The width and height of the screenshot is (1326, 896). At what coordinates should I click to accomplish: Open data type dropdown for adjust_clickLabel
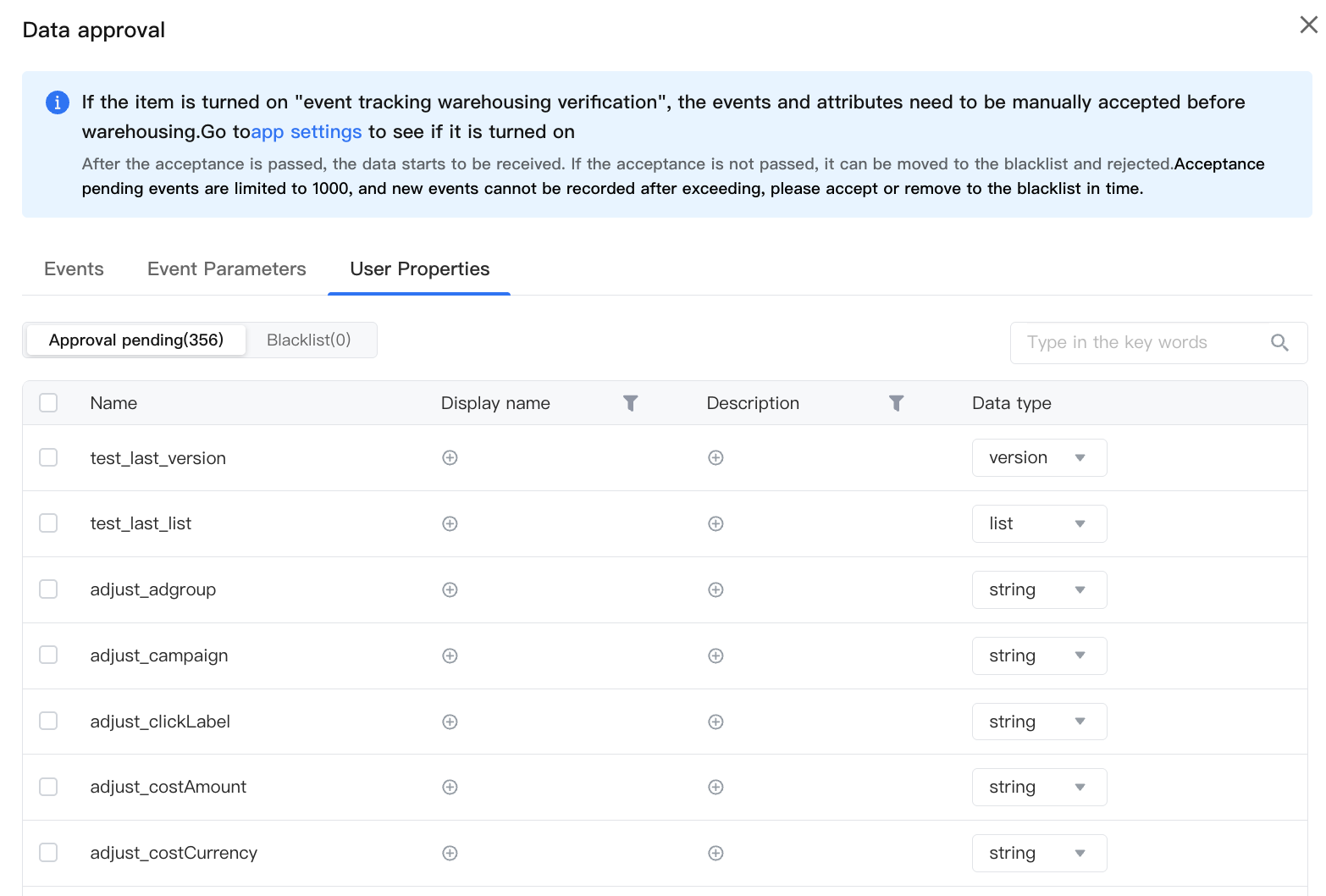pos(1039,722)
